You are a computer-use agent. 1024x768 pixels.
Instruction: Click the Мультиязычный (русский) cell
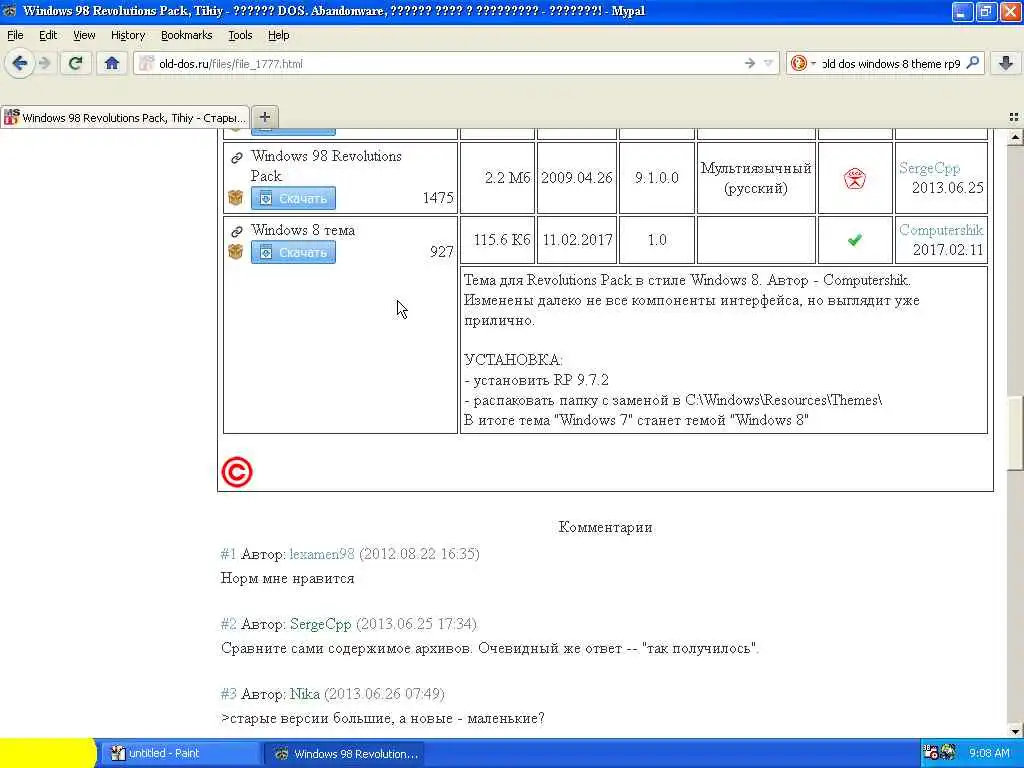tap(756, 178)
